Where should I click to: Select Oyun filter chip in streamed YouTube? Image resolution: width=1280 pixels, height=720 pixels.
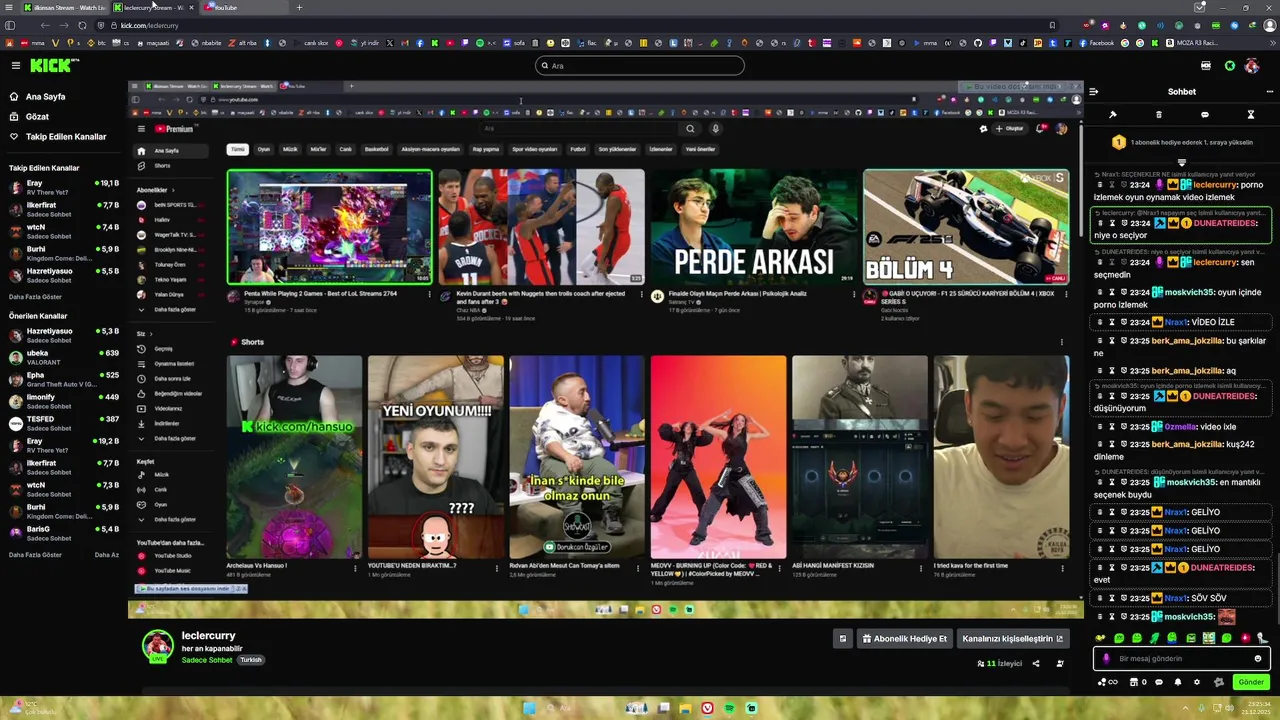[x=264, y=149]
